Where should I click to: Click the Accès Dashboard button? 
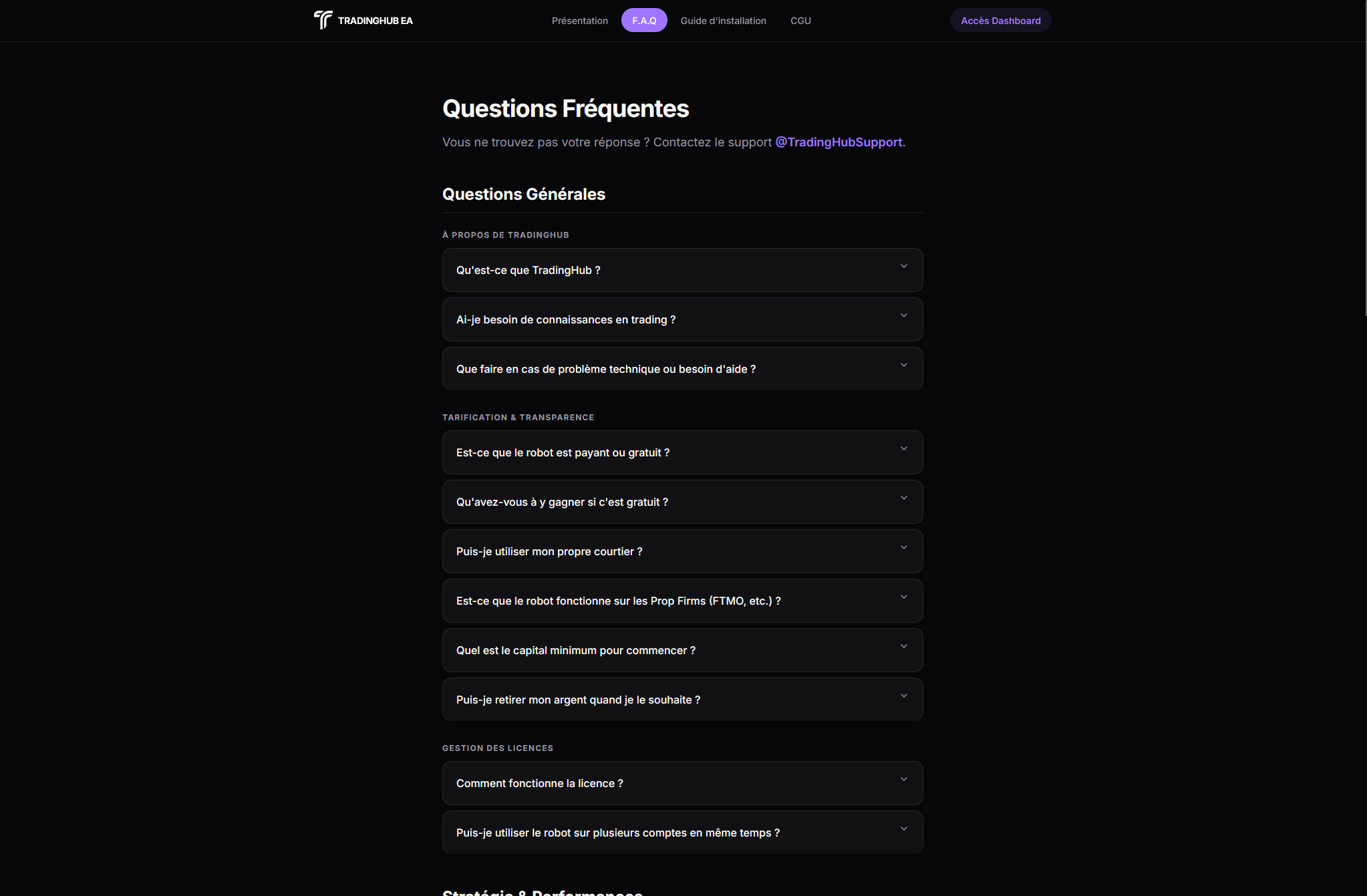tap(1000, 21)
